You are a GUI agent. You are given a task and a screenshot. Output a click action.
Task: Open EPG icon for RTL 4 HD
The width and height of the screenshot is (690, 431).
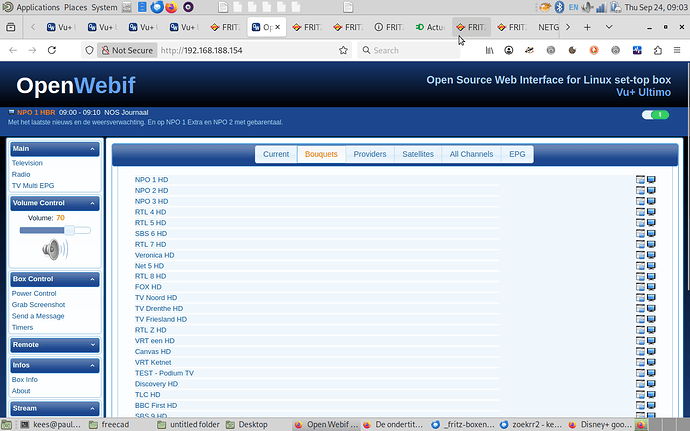(x=640, y=212)
